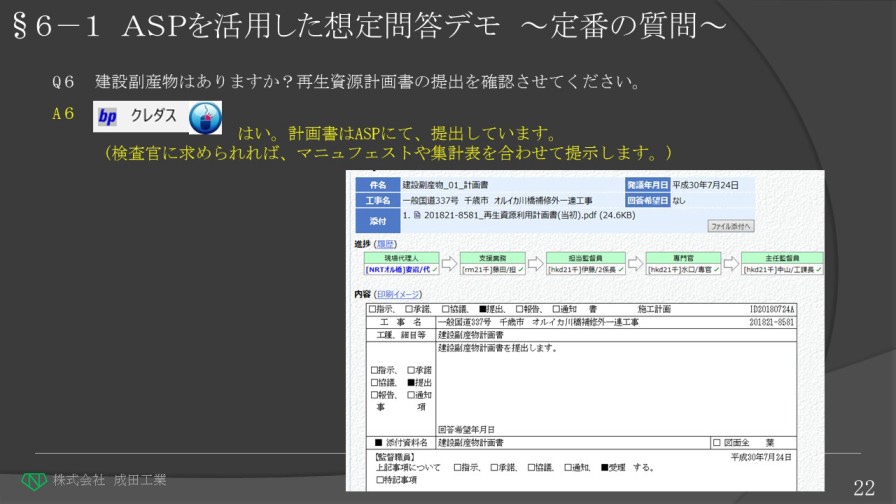Click arrow between 担当監督員 and 専門官
Image resolution: width=896 pixels, height=504 pixels.
coord(634,264)
